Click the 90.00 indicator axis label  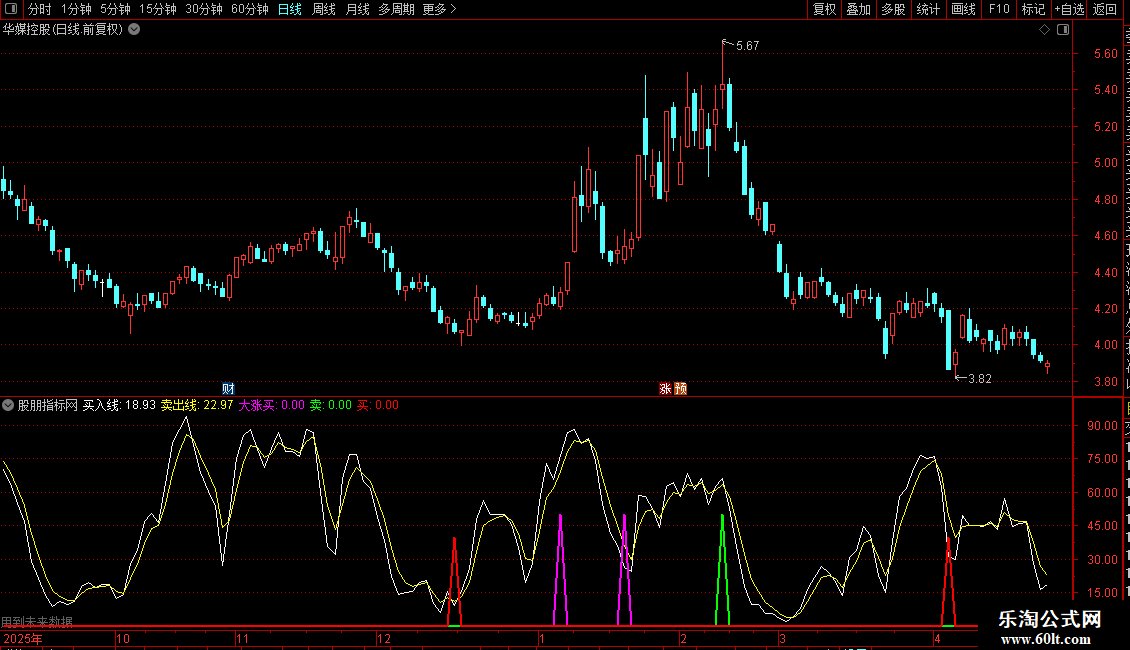point(1103,425)
